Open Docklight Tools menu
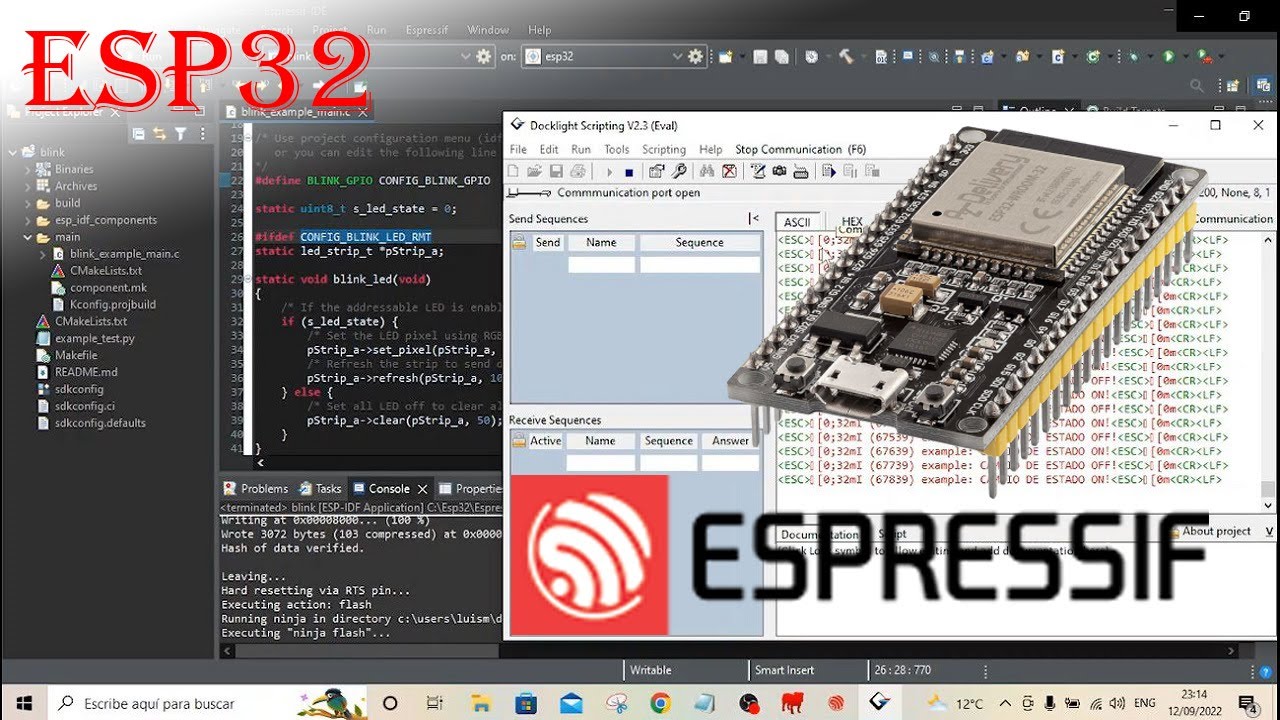The image size is (1280, 720). 617,149
